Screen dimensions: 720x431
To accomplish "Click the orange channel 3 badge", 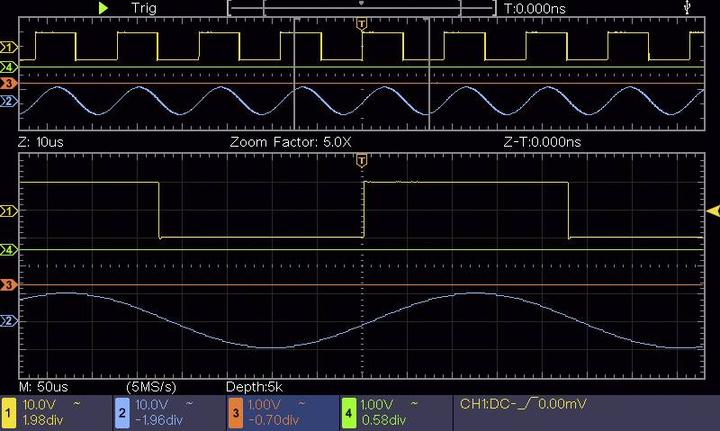I will pyautogui.click(x=236, y=413).
